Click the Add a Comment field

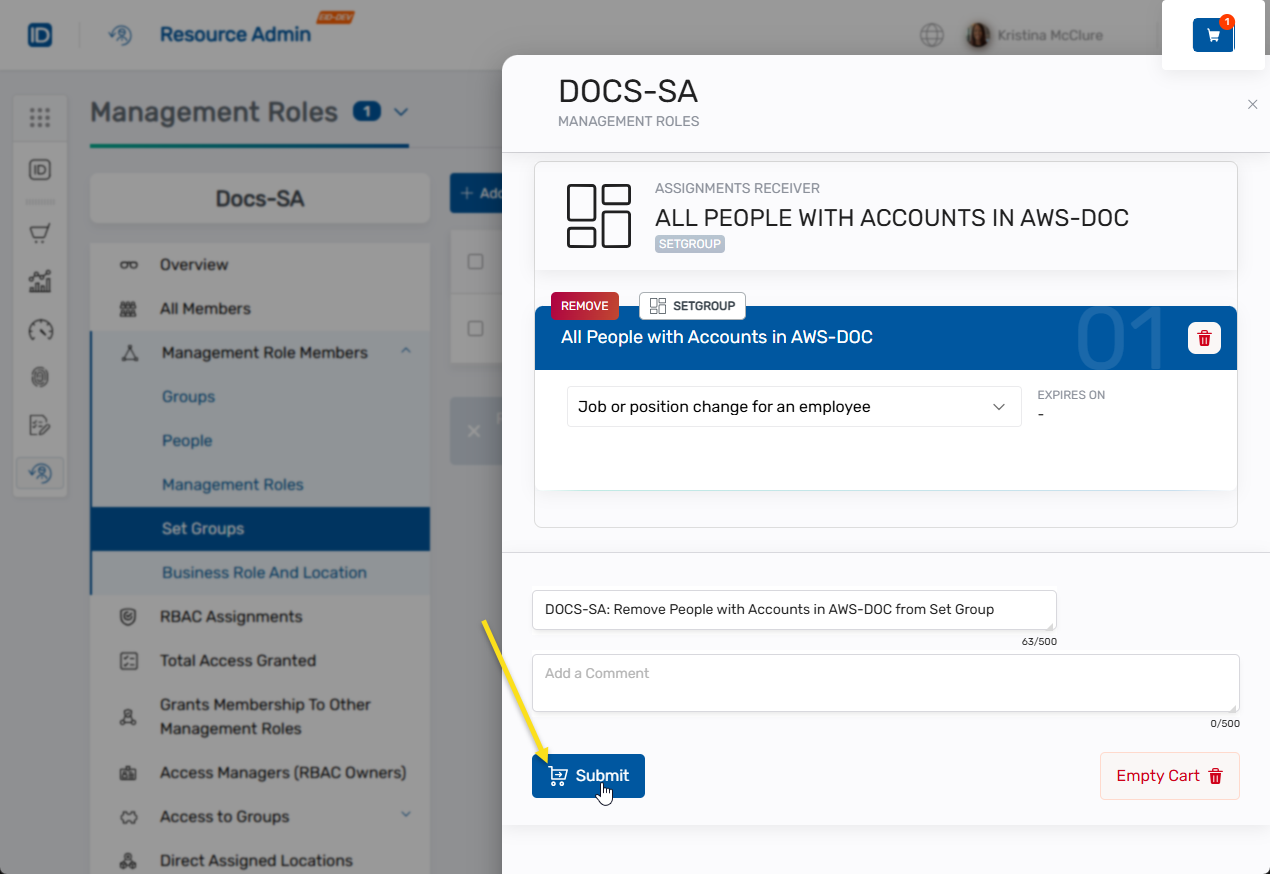(x=884, y=683)
